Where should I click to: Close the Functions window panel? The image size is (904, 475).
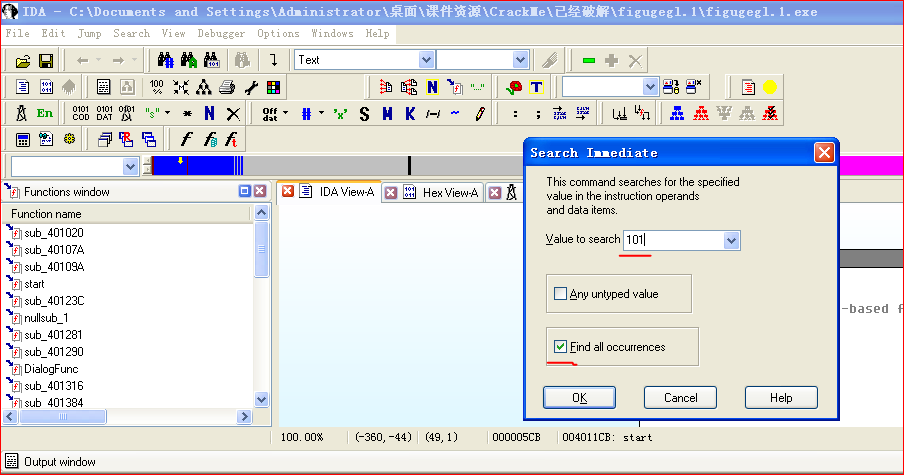coord(260,191)
